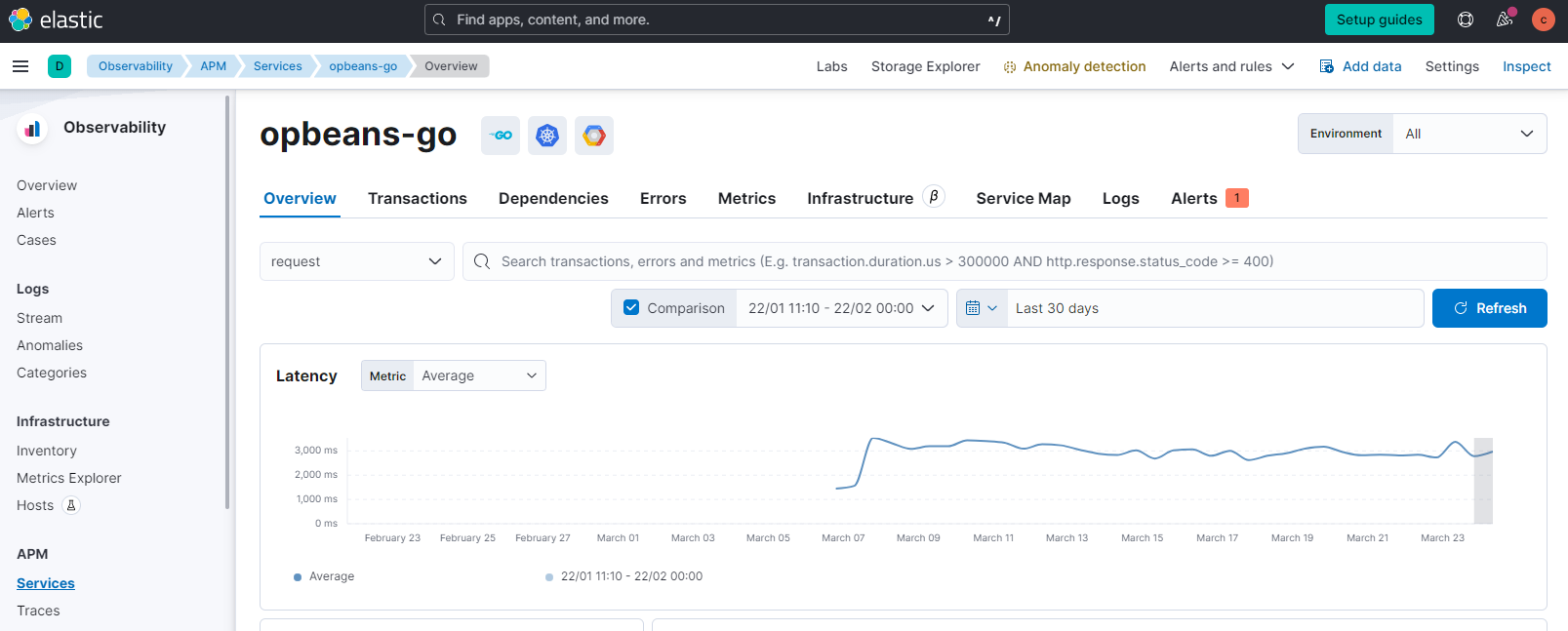Open the Service Map tab
Viewport: 1568px width, 631px height.
(1024, 198)
